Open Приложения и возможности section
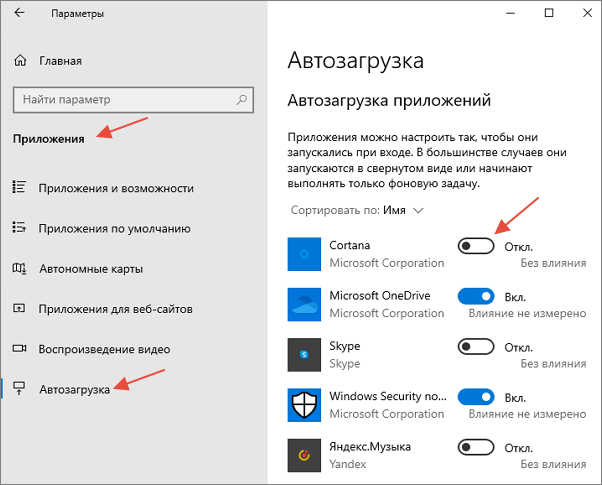The image size is (602, 485). [116, 189]
